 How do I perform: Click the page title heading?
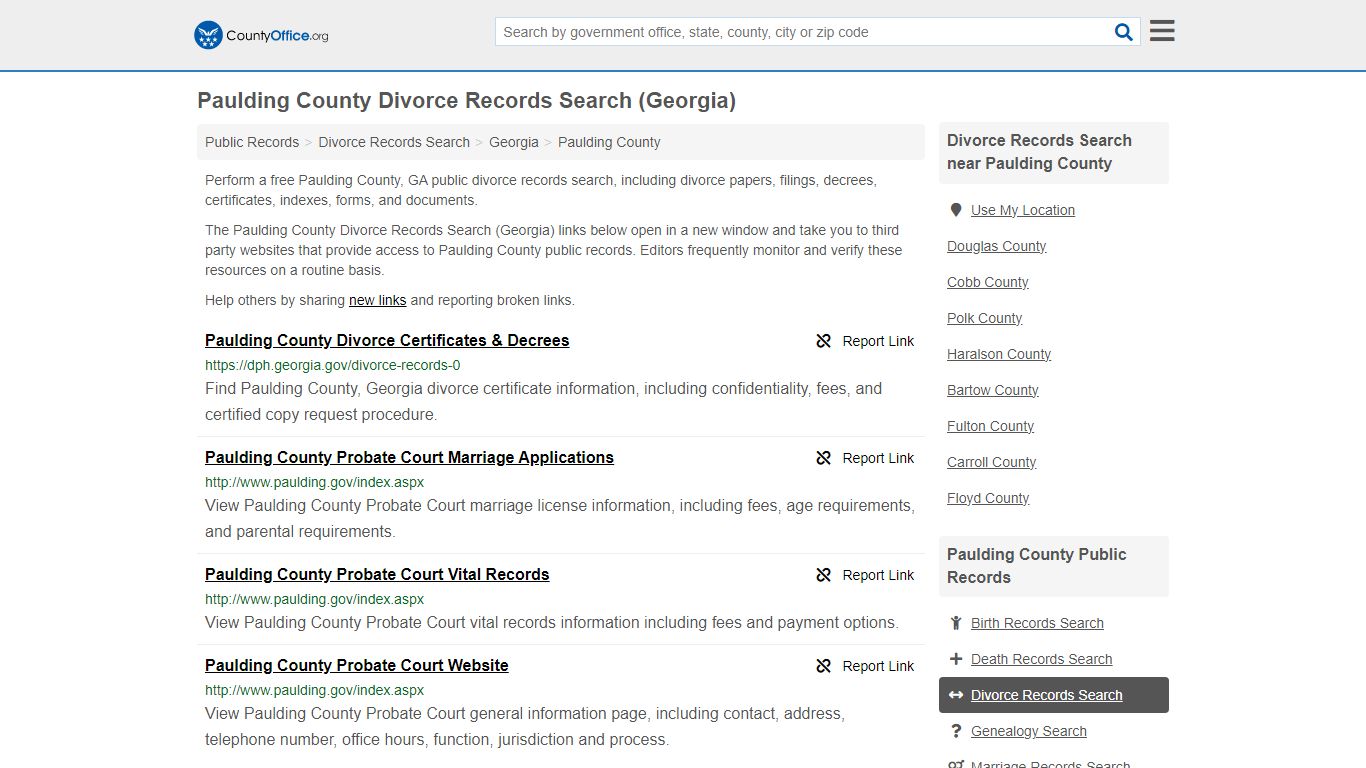(x=467, y=100)
